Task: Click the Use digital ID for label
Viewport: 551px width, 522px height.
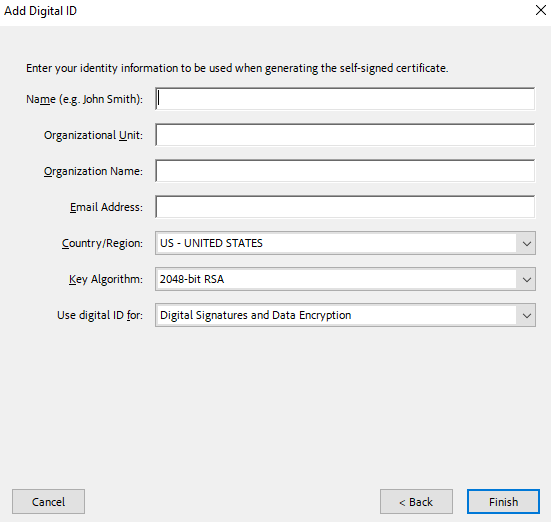Action: [100, 315]
